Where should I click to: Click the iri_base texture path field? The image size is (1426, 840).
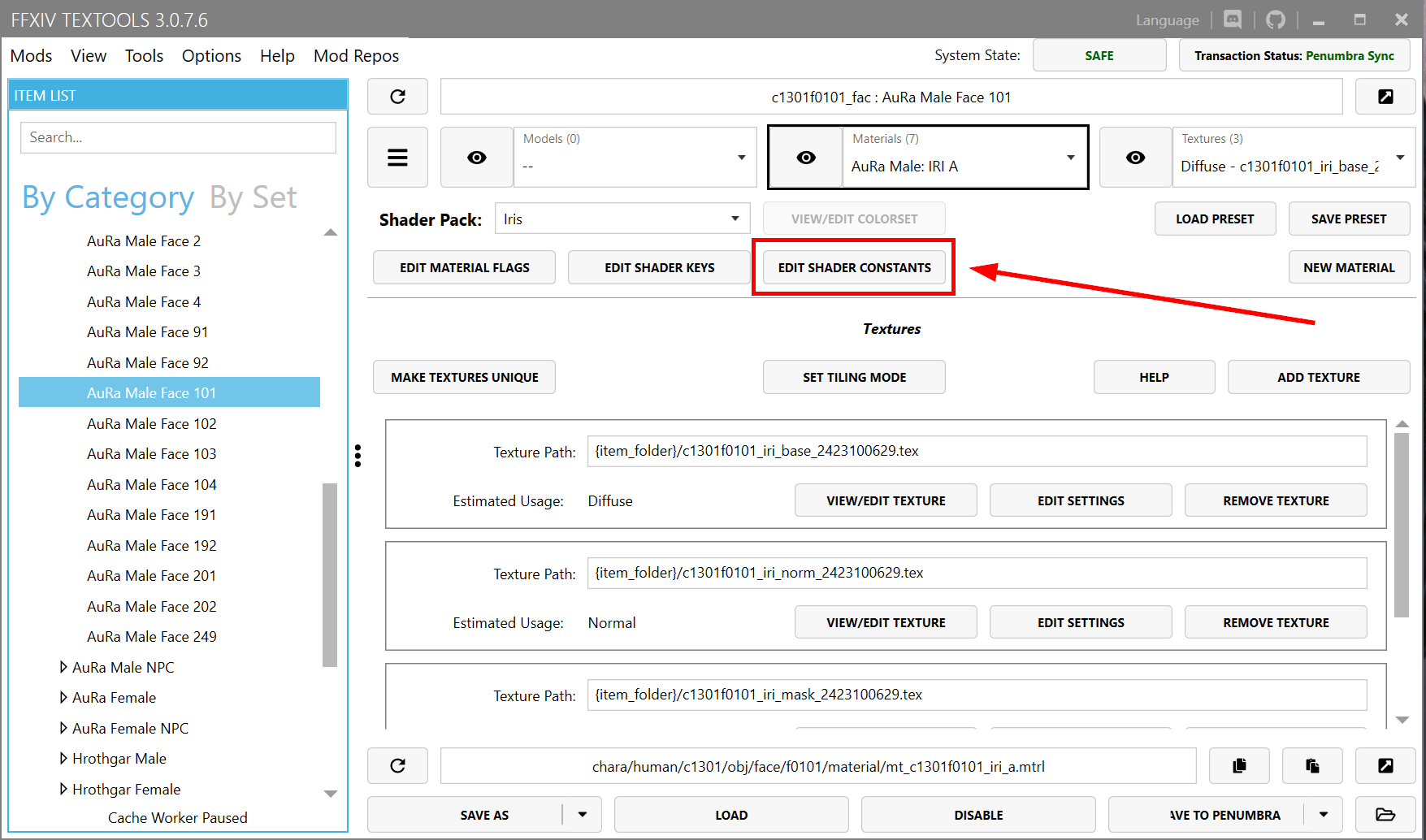[977, 451]
